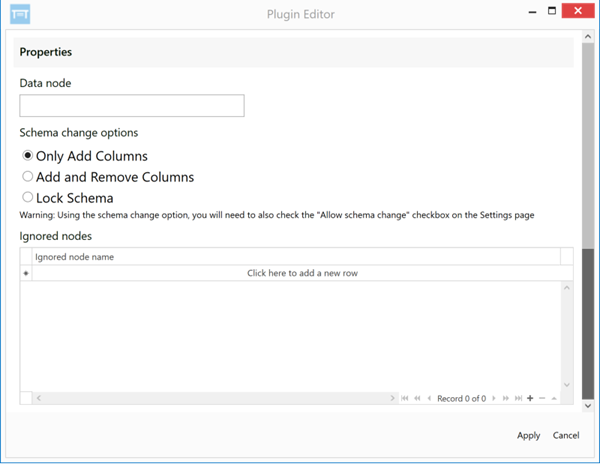Click the Allow schema change warning text
600x464 pixels.
click(277, 215)
